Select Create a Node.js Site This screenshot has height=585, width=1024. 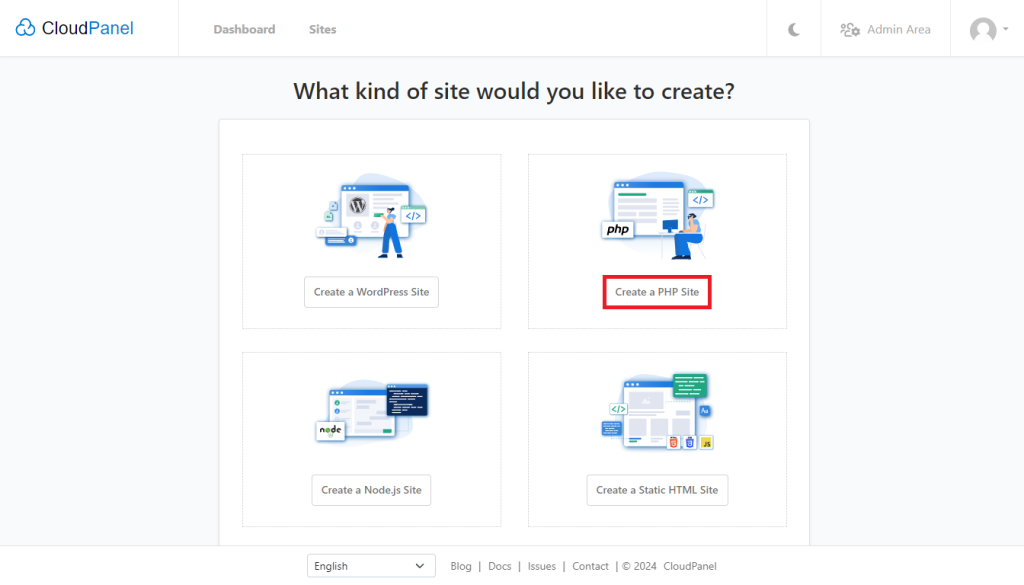[x=371, y=490]
